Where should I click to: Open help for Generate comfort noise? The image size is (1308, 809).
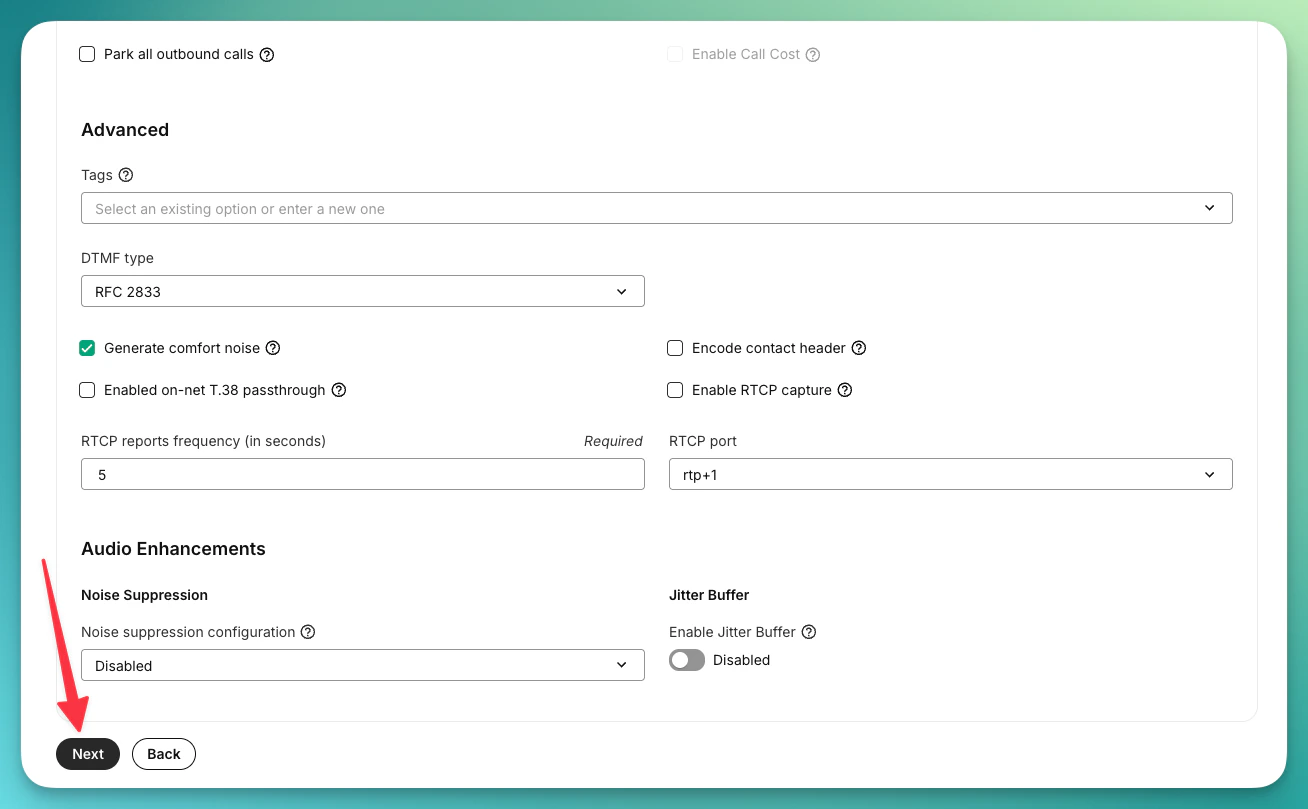point(273,348)
